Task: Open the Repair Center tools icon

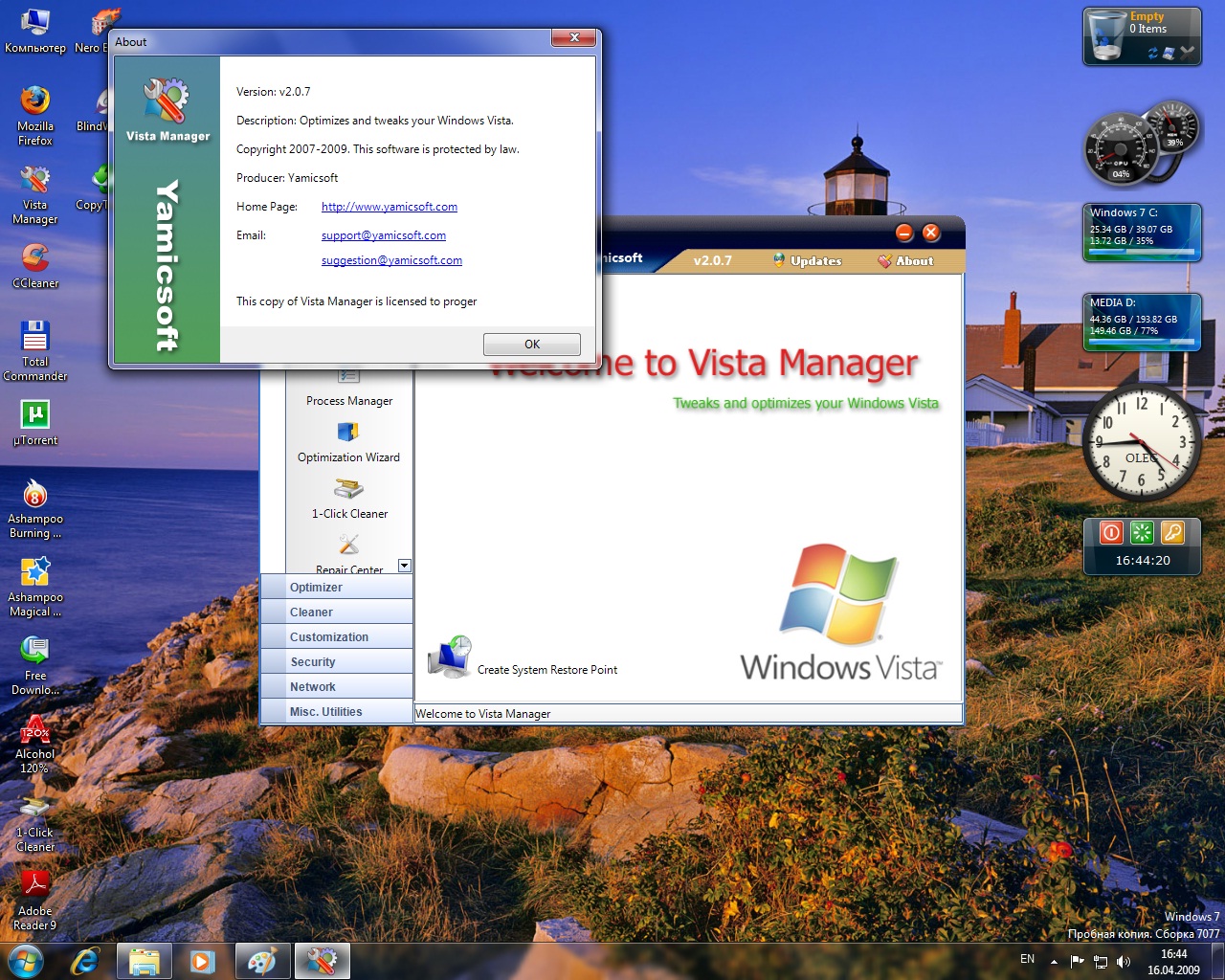Action: point(348,546)
